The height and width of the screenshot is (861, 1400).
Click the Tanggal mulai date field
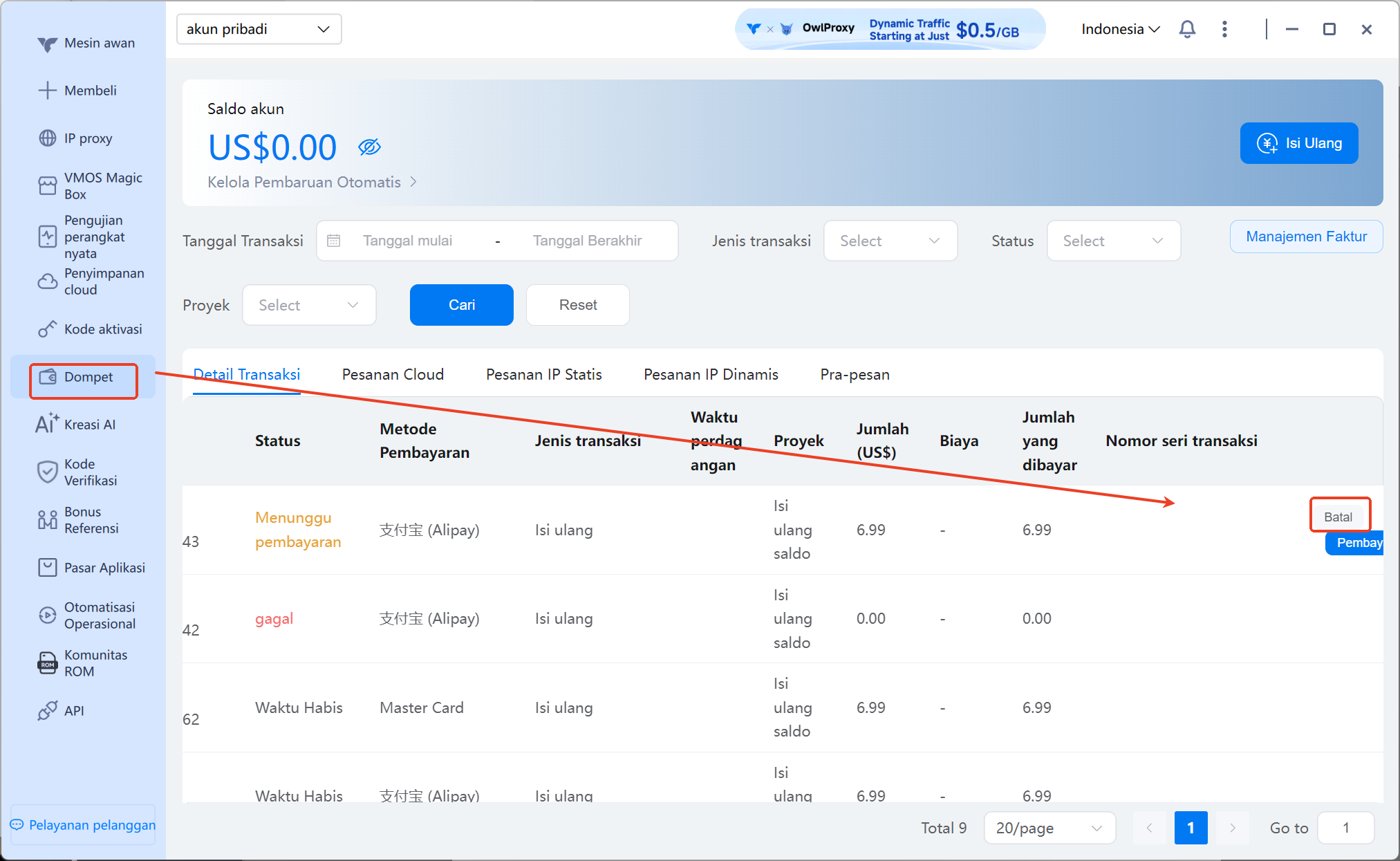pos(408,241)
